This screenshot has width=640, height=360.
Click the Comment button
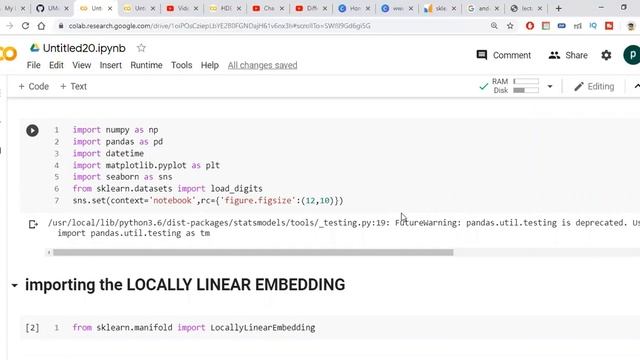click(x=504, y=55)
